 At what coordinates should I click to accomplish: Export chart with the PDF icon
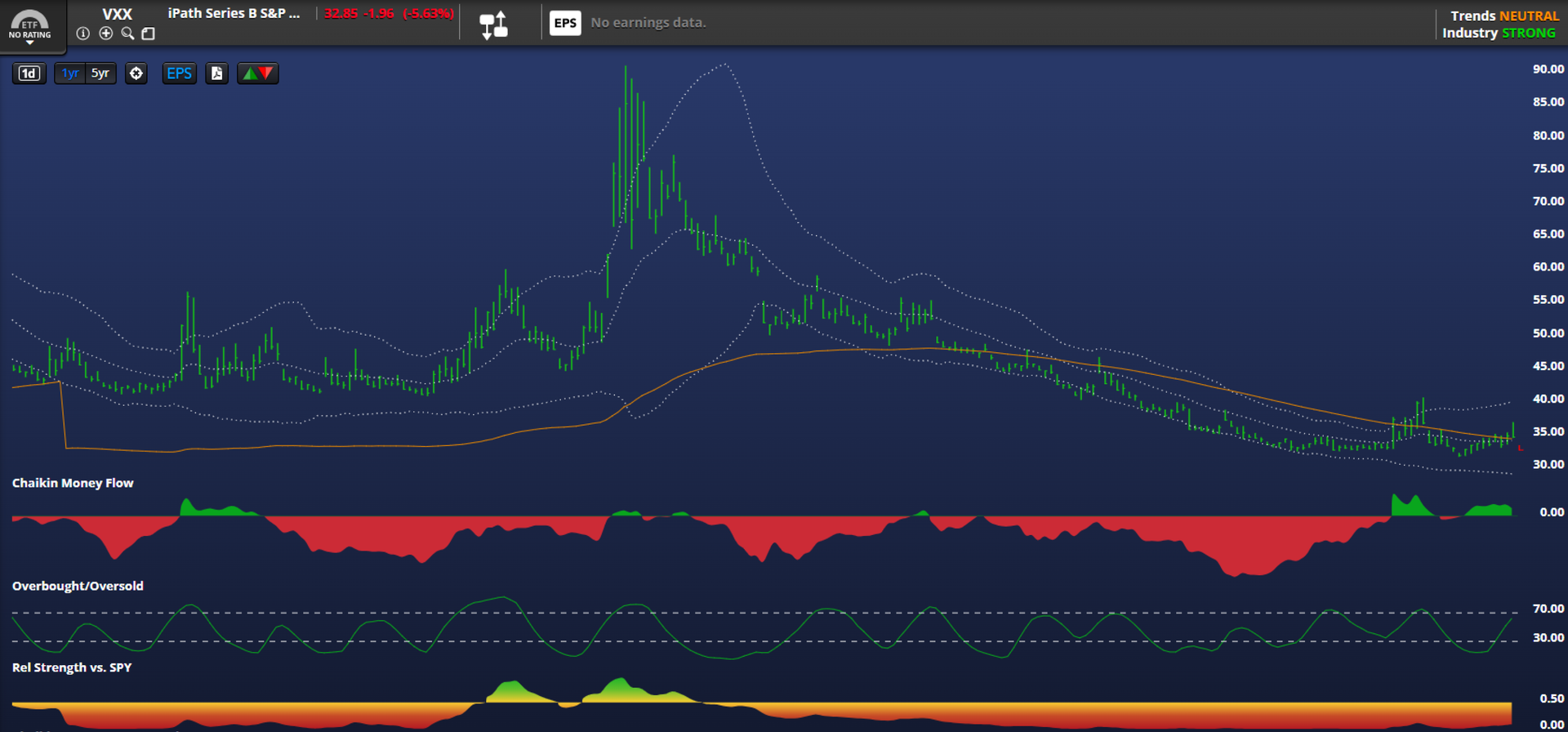coord(216,74)
